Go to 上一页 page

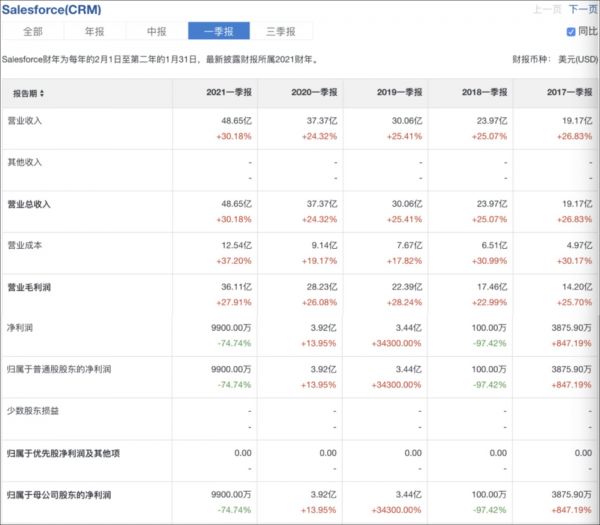pos(547,9)
